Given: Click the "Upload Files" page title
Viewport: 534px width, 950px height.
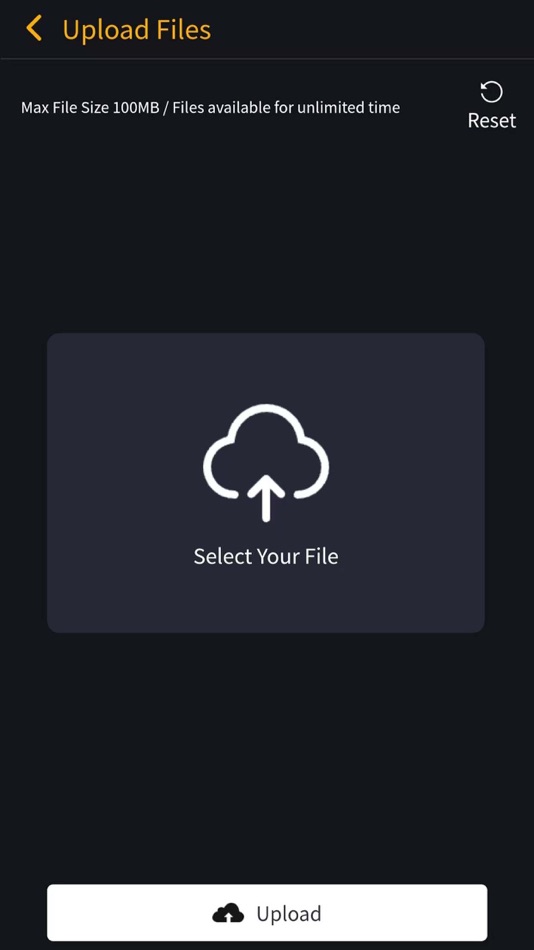Looking at the screenshot, I should pos(136,30).
